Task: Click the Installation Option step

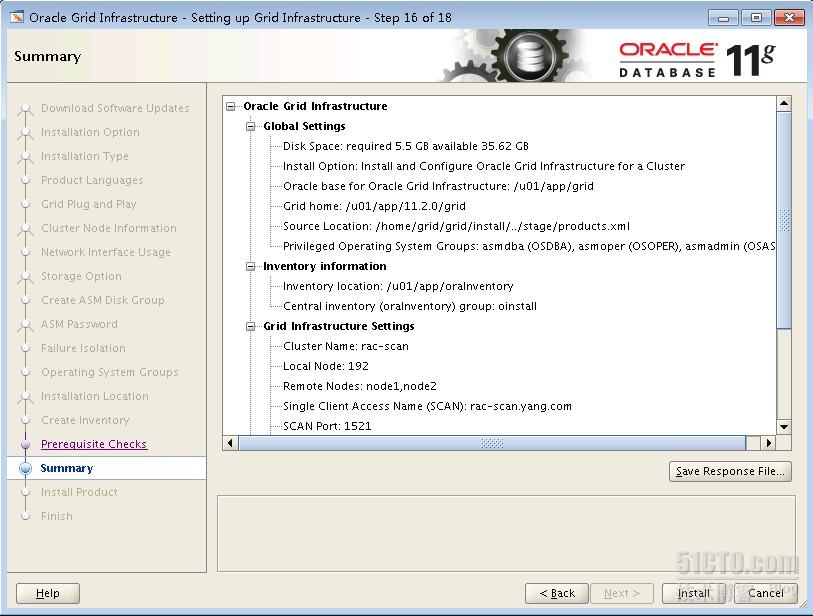Action: [90, 132]
